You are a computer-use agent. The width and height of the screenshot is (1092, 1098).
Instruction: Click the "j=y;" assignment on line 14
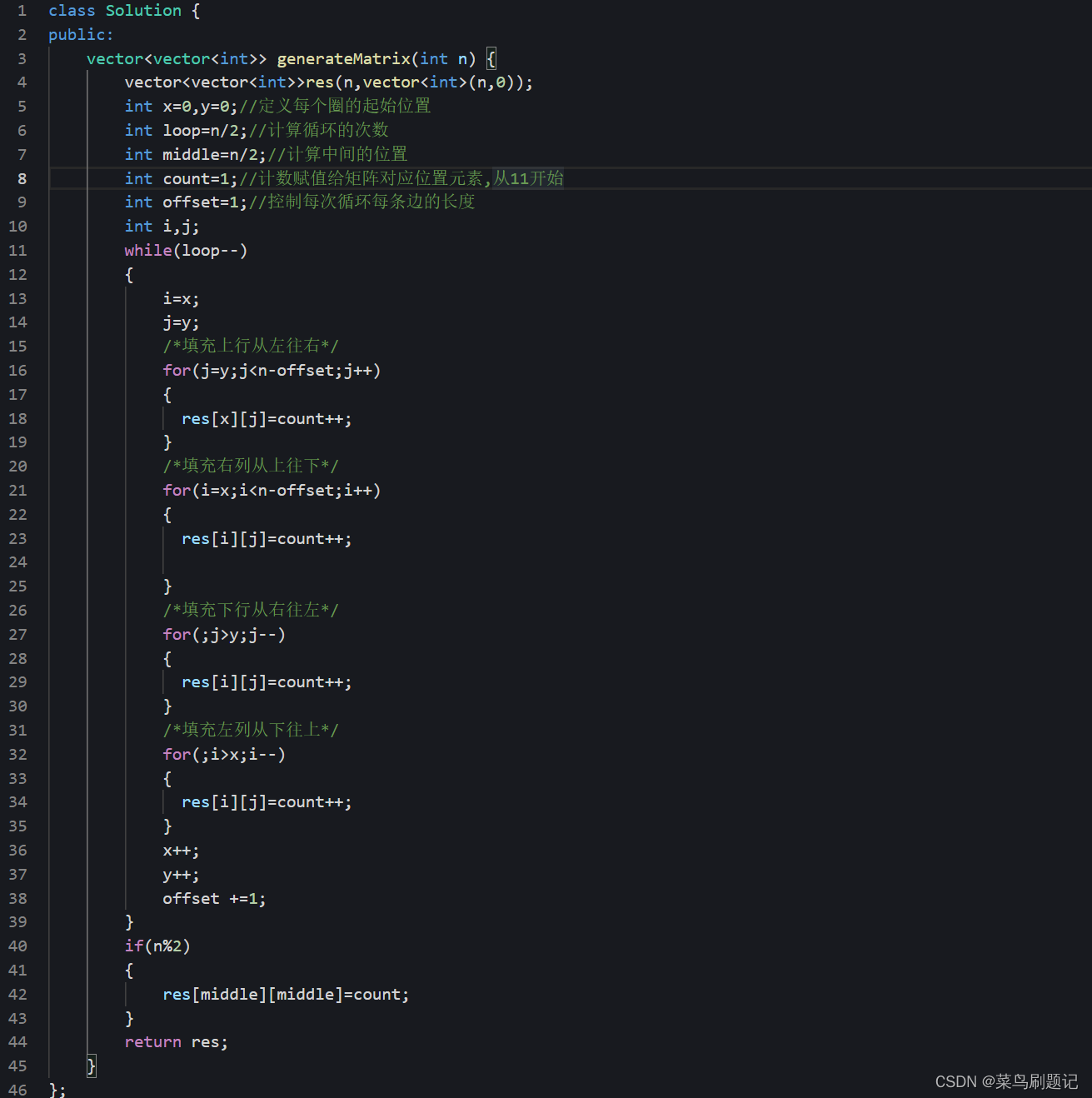(x=181, y=322)
